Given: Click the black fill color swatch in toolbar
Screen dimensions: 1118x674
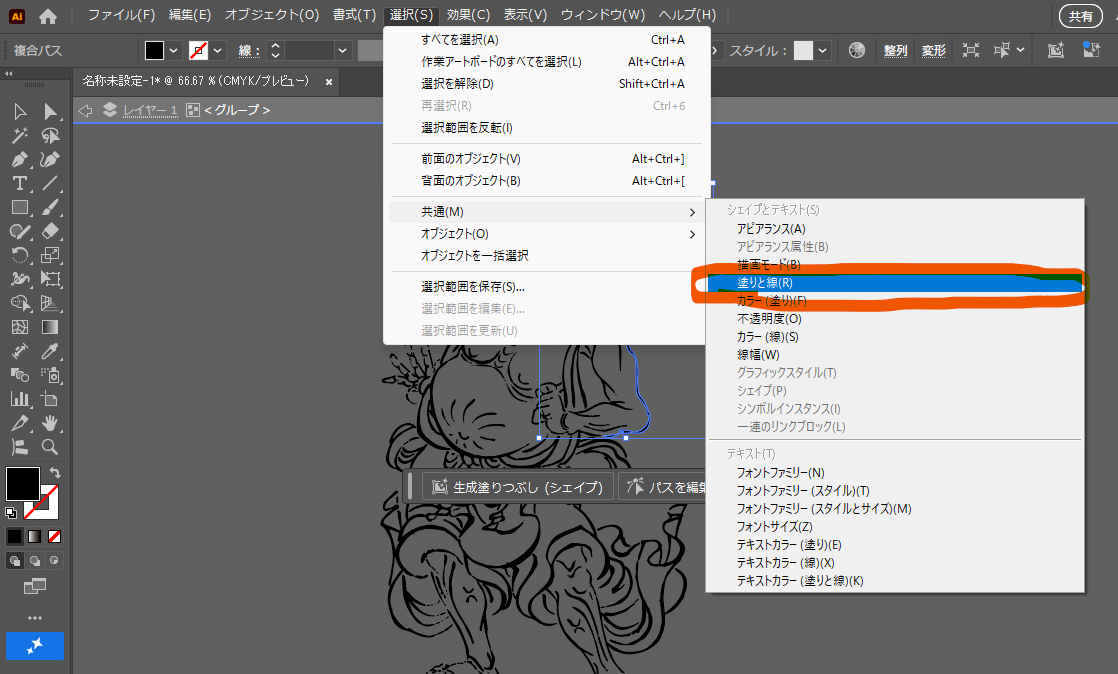Looking at the screenshot, I should point(22,484).
